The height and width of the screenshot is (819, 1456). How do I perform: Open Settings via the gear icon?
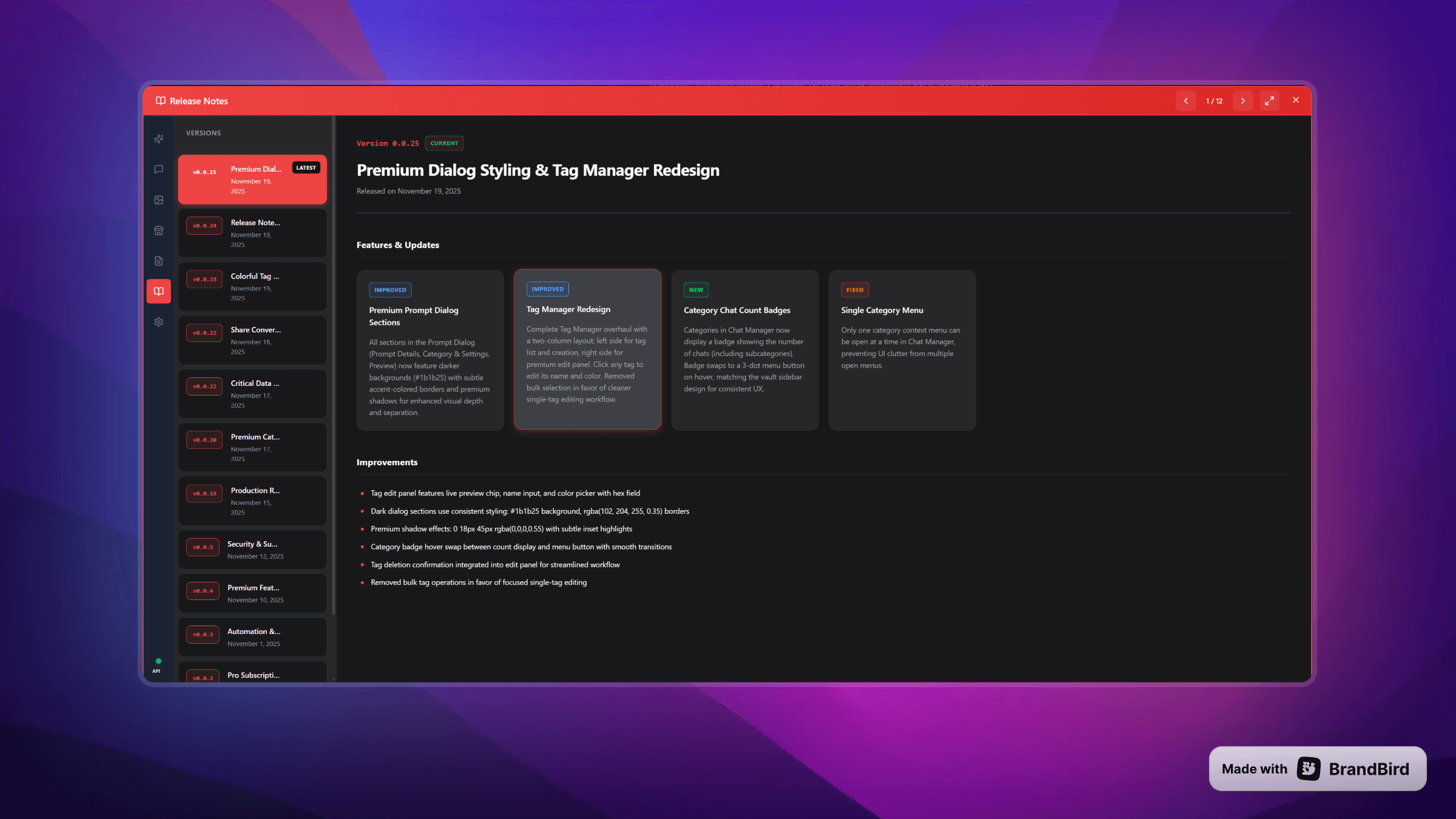click(x=158, y=322)
